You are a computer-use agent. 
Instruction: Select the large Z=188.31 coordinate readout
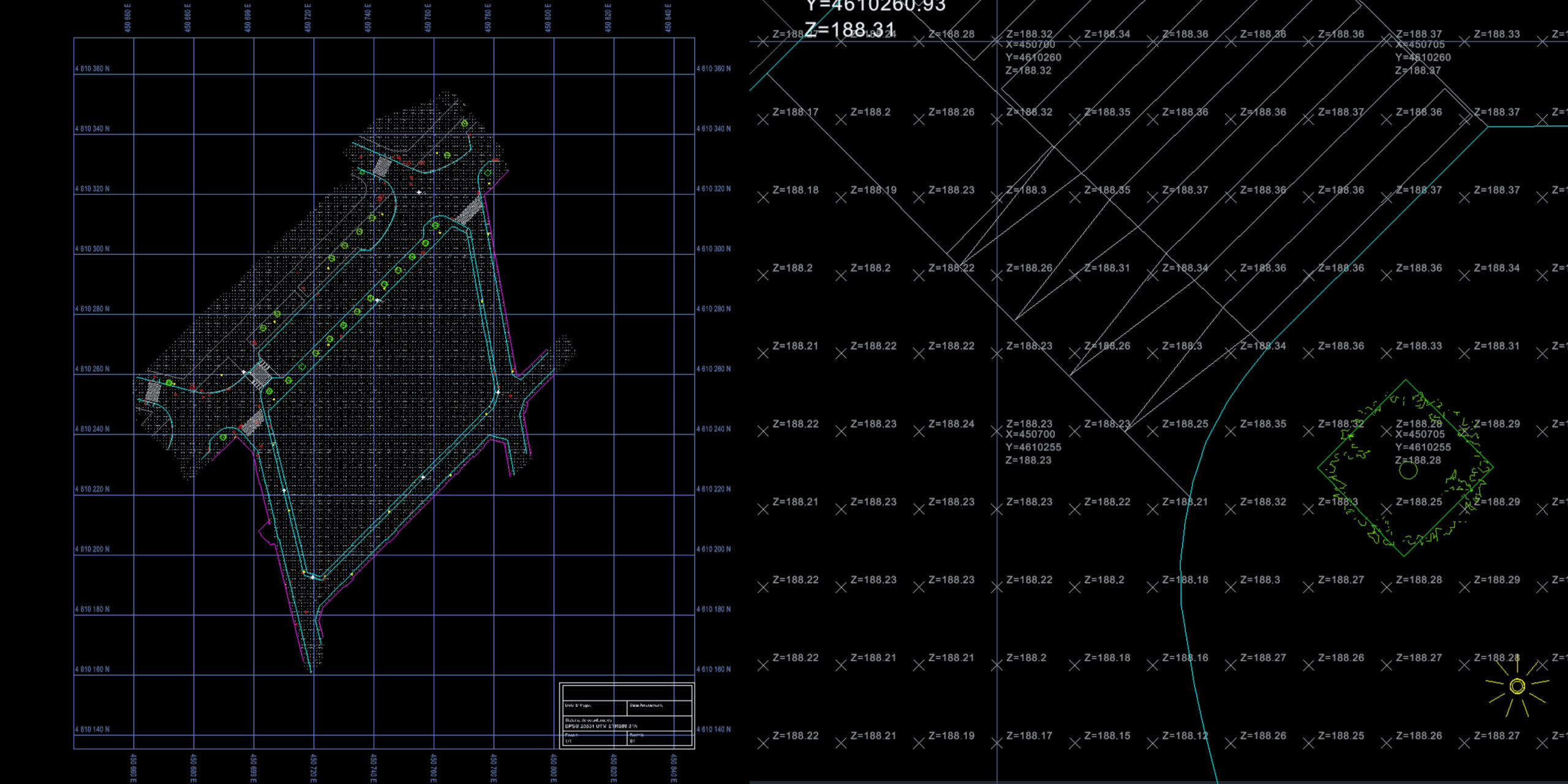click(850, 29)
